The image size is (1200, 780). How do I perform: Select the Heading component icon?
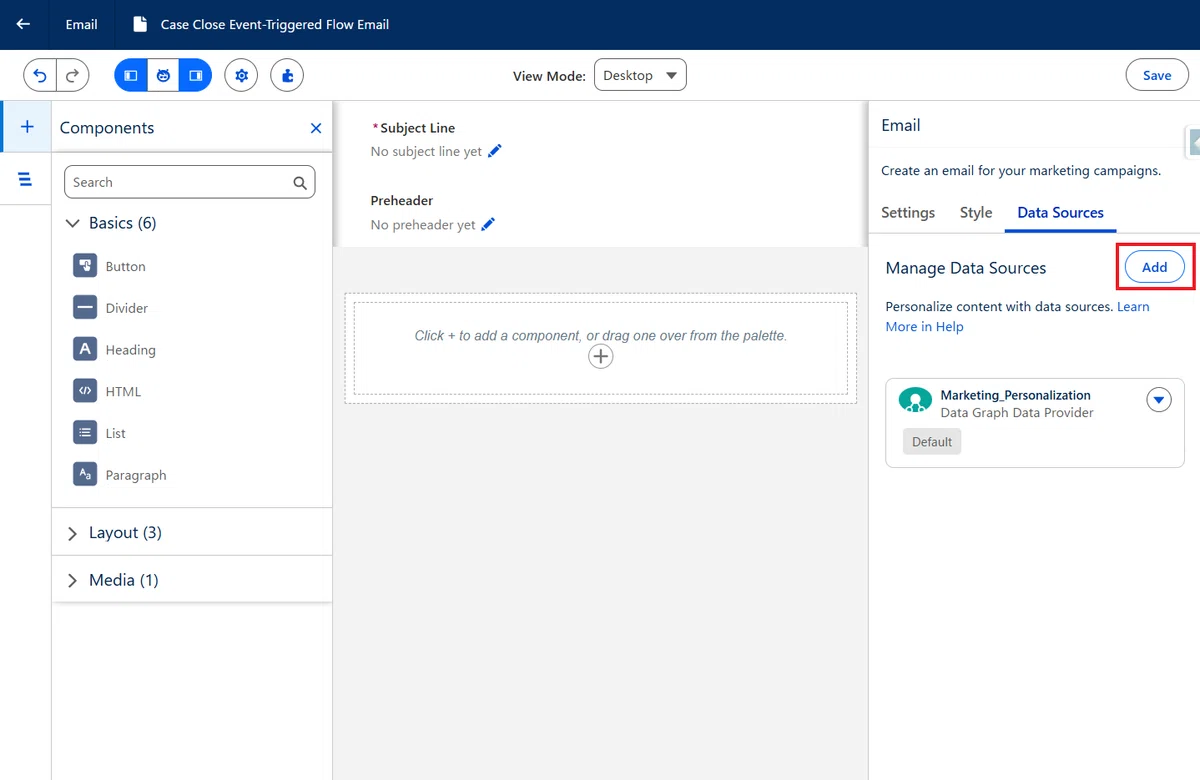[x=85, y=349]
